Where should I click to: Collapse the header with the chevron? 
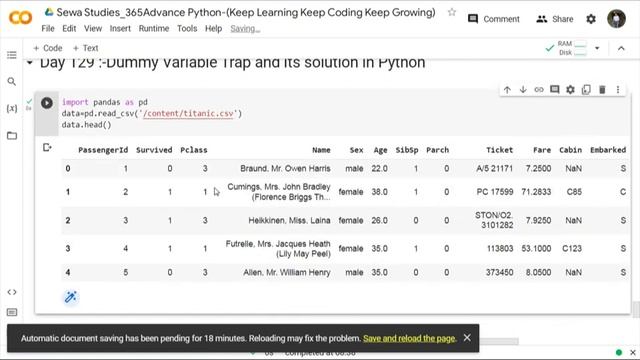click(621, 48)
